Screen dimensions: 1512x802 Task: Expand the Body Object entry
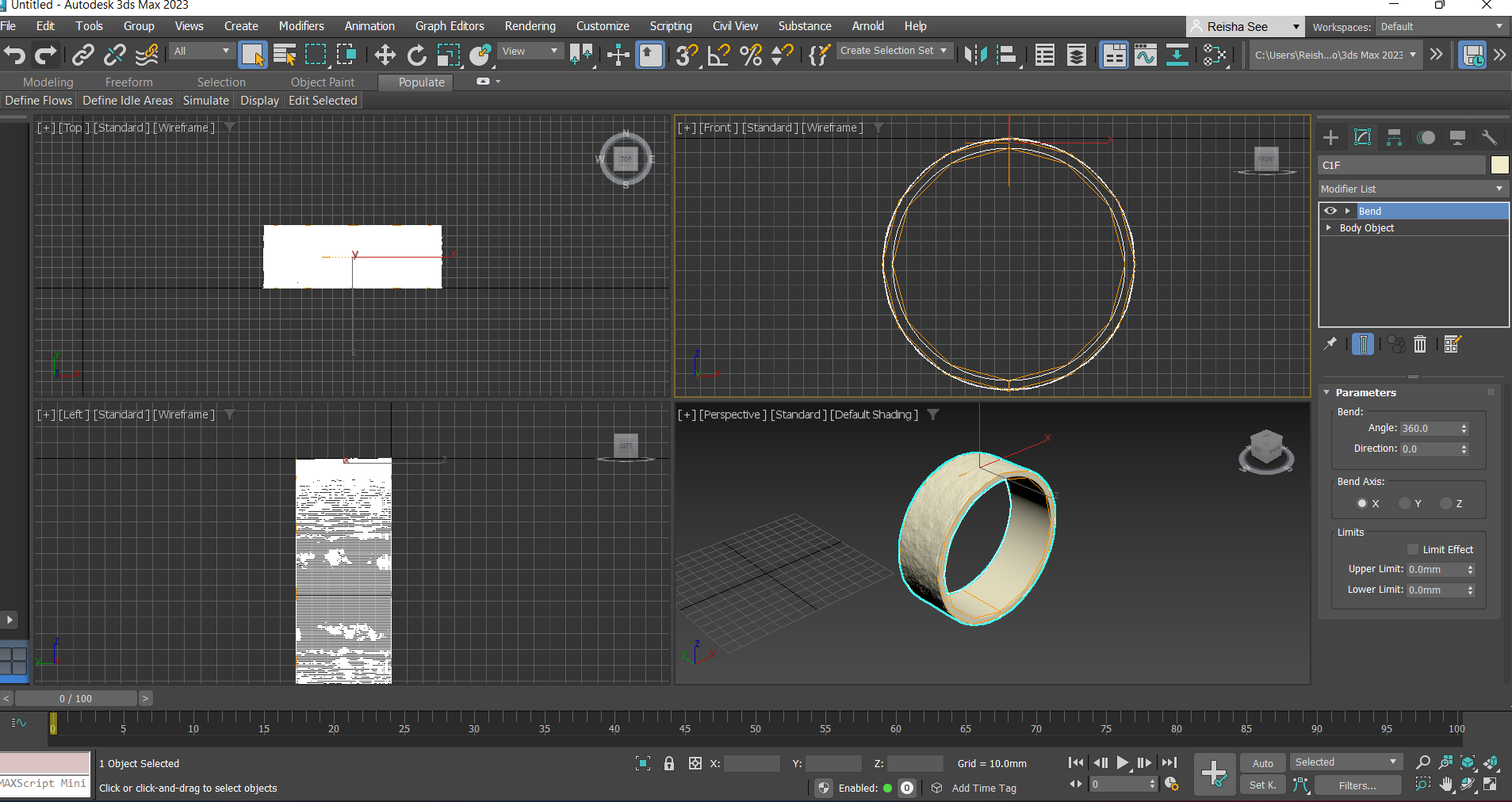(1329, 227)
